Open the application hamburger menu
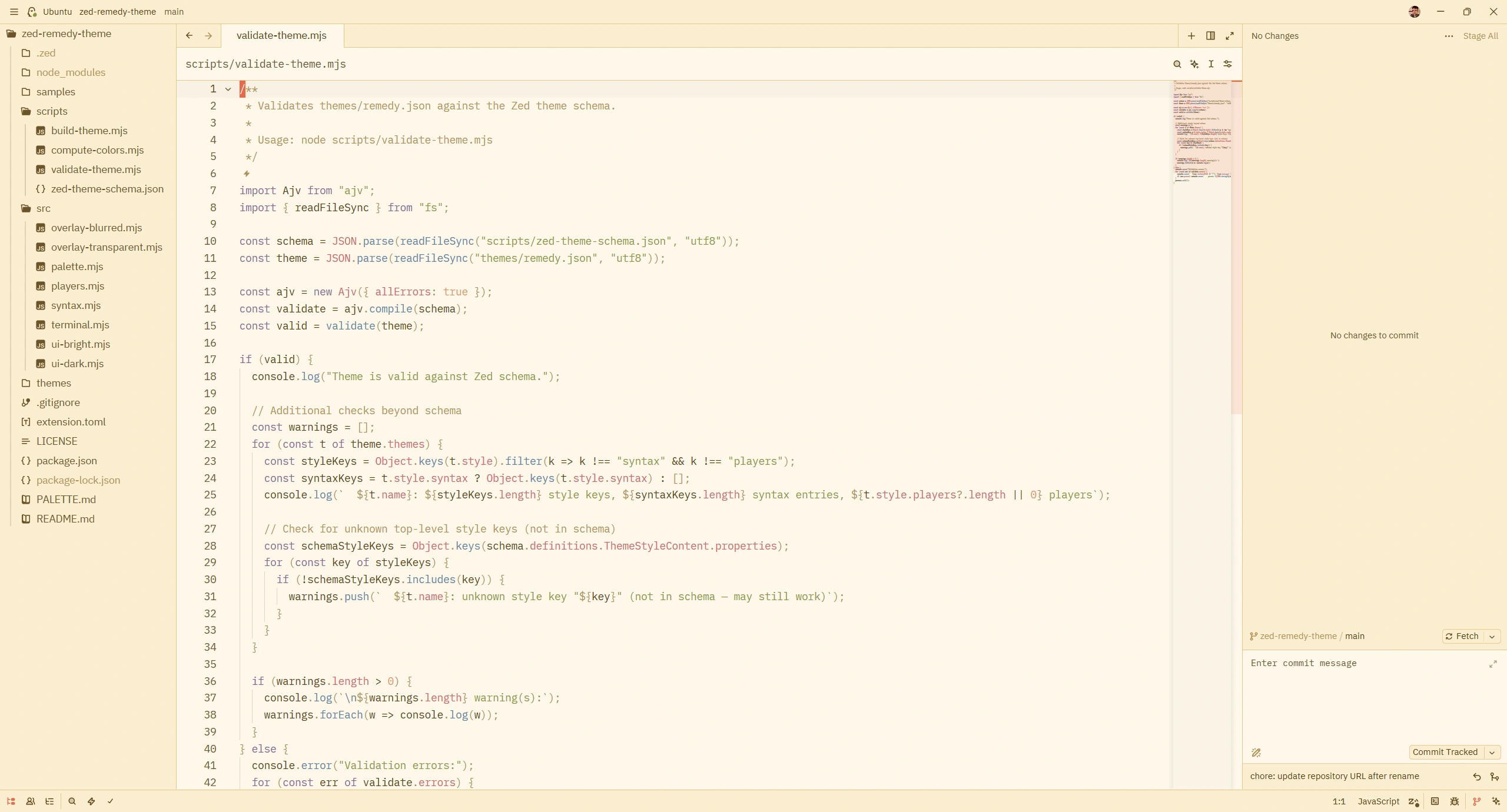This screenshot has height=812, width=1507. [x=14, y=12]
